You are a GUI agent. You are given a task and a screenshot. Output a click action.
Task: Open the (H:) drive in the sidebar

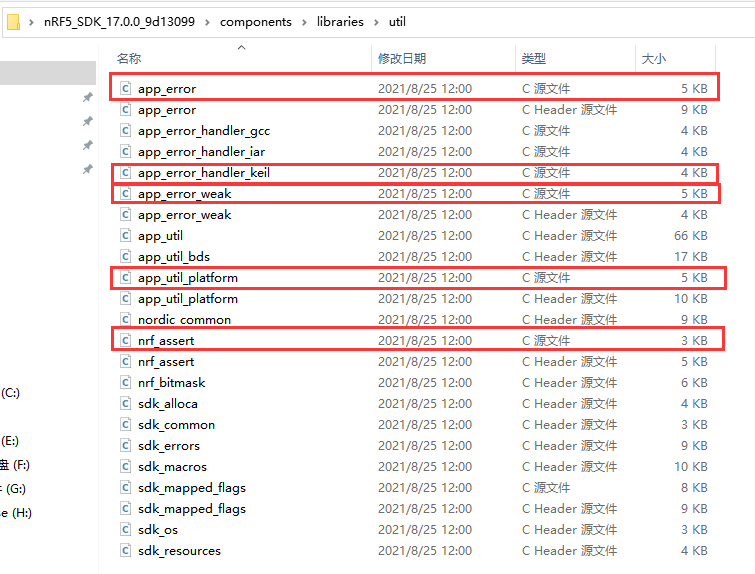[x=16, y=513]
